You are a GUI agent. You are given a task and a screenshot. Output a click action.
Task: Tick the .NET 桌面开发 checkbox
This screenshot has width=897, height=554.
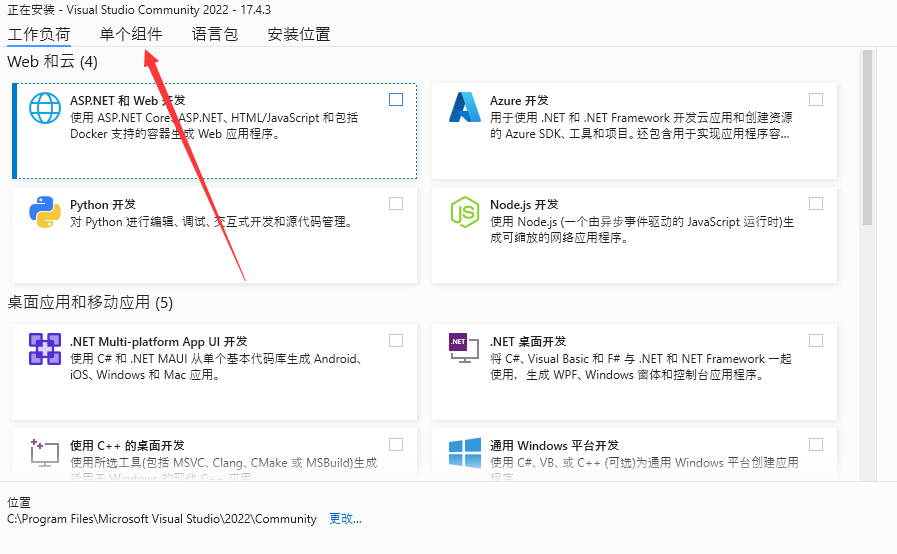816,341
